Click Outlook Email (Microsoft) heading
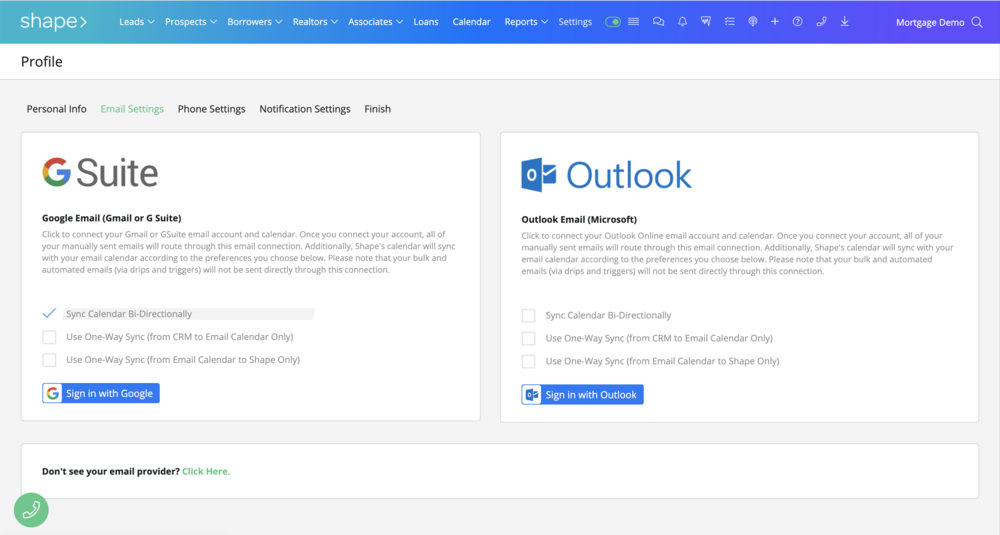This screenshot has height=535, width=1000. point(579,219)
